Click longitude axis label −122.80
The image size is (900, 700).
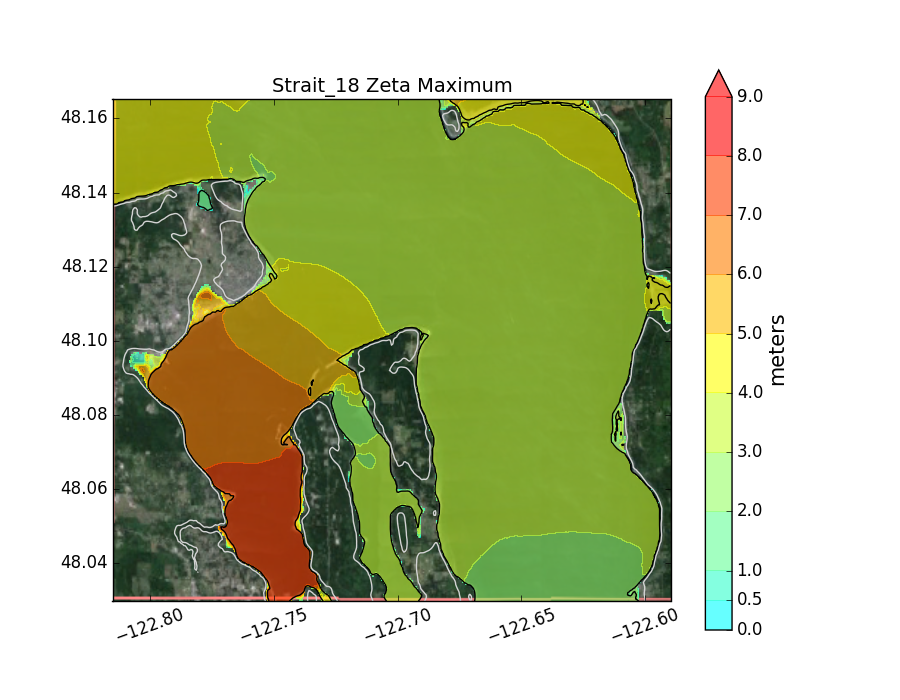(x=150, y=624)
